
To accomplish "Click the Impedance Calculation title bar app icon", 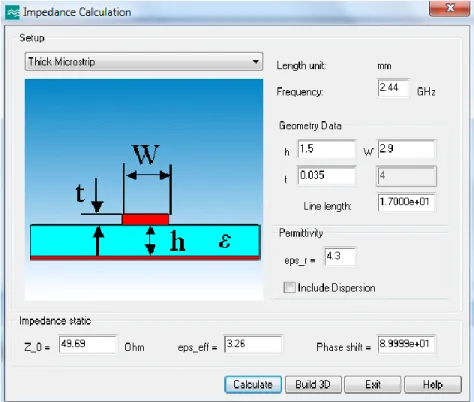I will pos(13,12).
